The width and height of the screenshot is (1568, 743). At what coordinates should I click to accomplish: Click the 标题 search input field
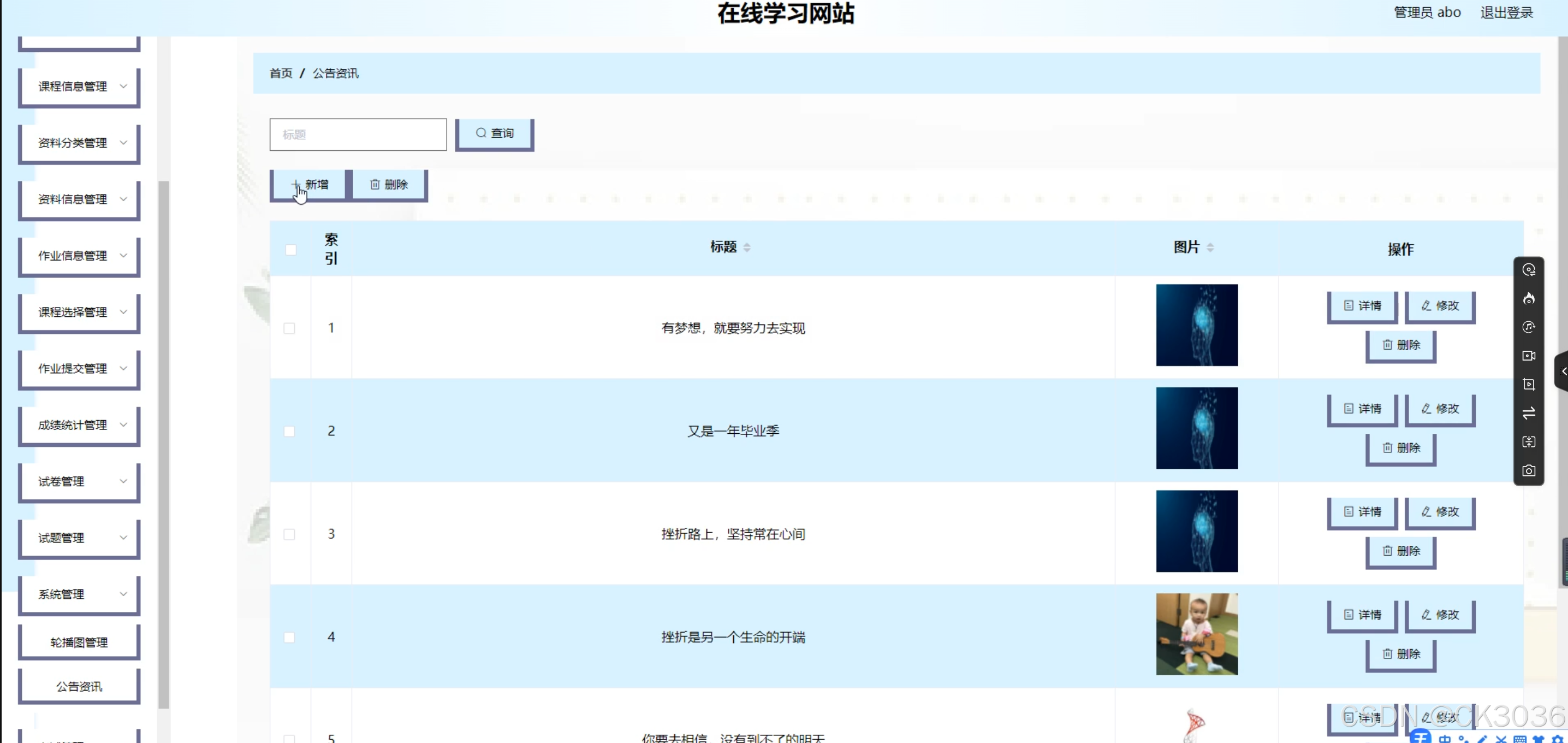(x=358, y=134)
